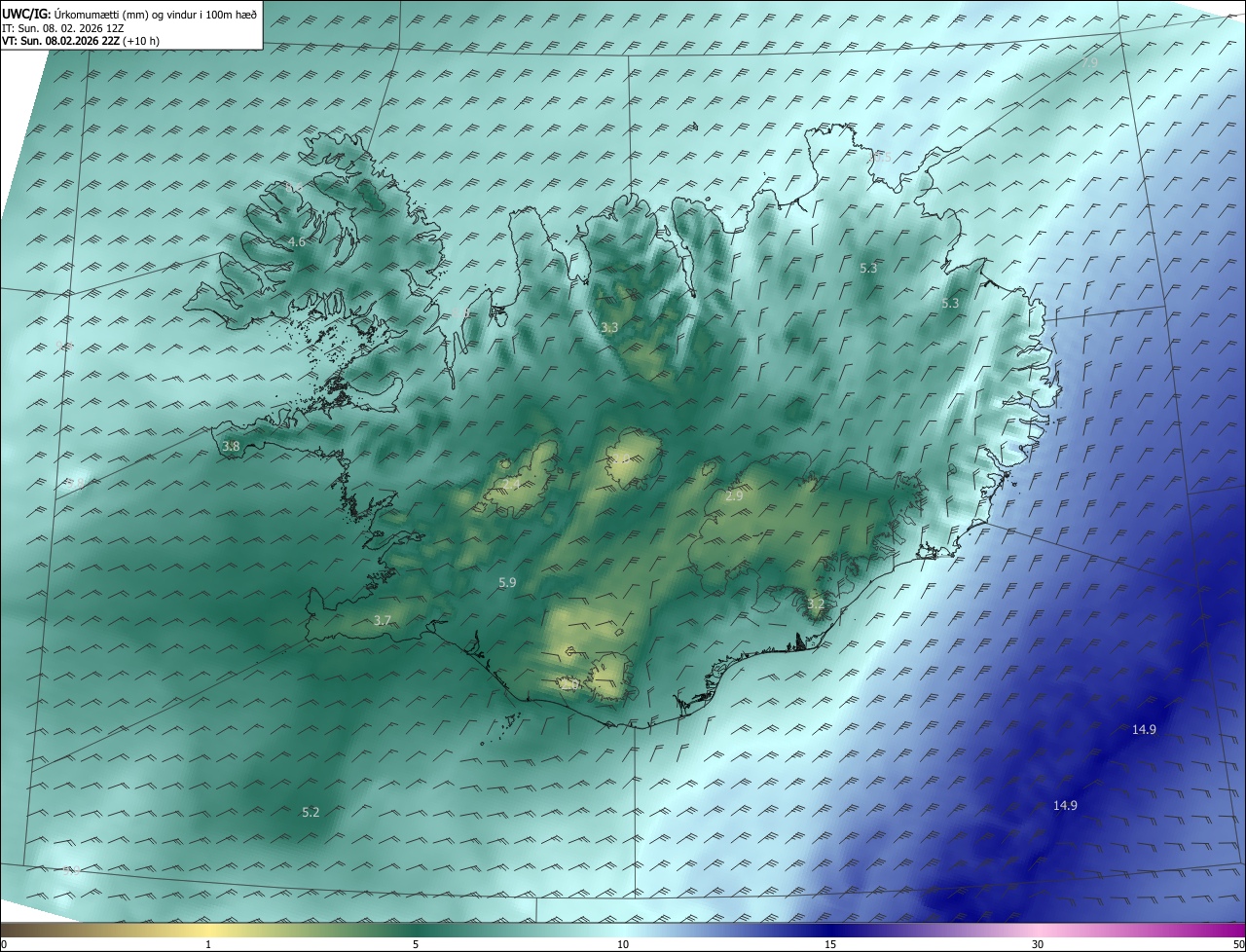Click the '50' tick ending the color scale
This screenshot has height=952, width=1246.
[x=1238, y=944]
